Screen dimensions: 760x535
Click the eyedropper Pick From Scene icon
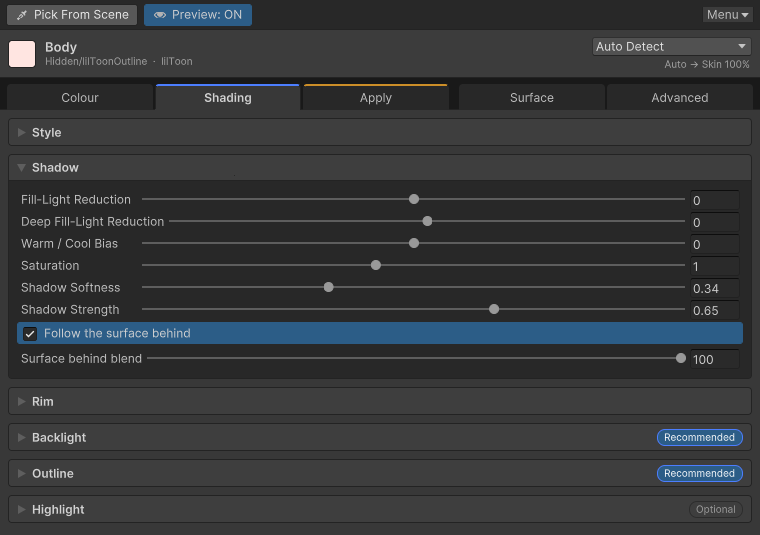click(21, 15)
